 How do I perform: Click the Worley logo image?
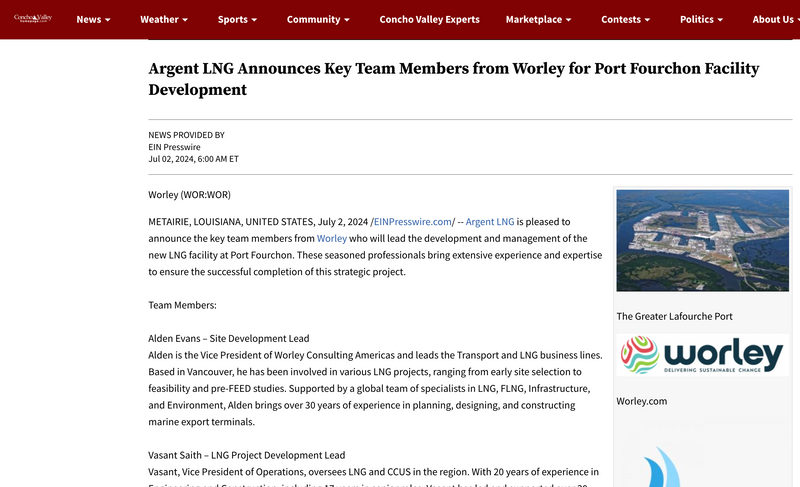point(703,355)
